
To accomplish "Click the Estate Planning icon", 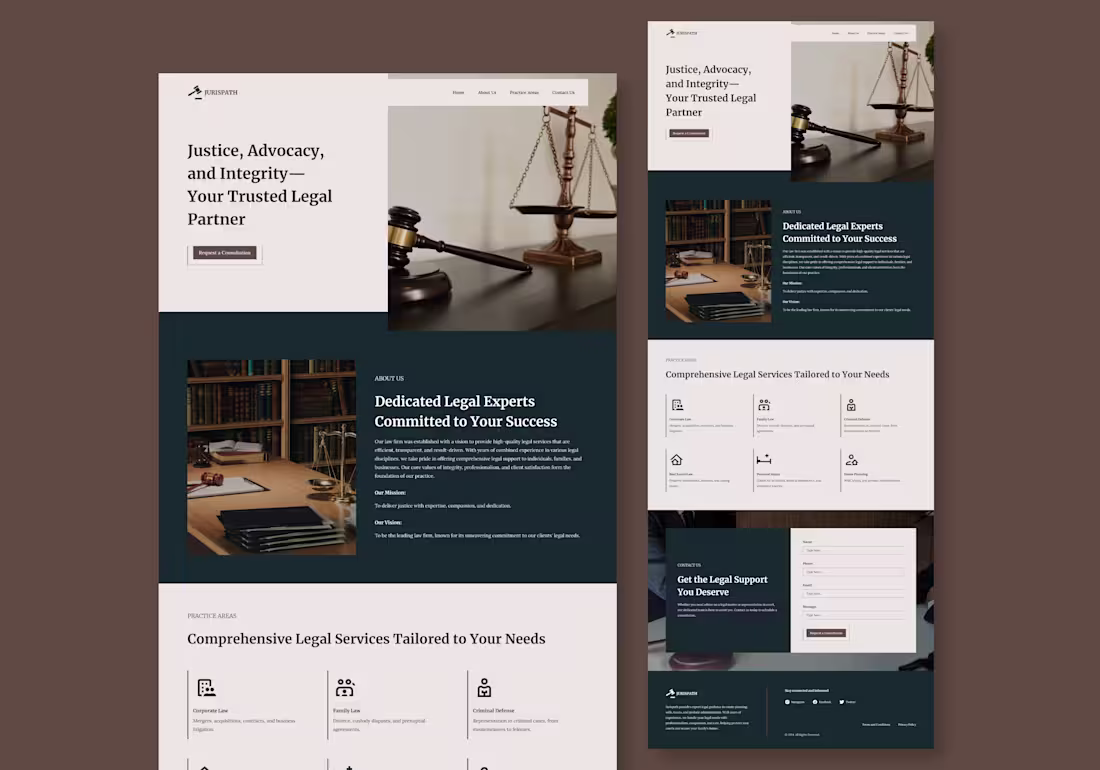I will click(853, 459).
